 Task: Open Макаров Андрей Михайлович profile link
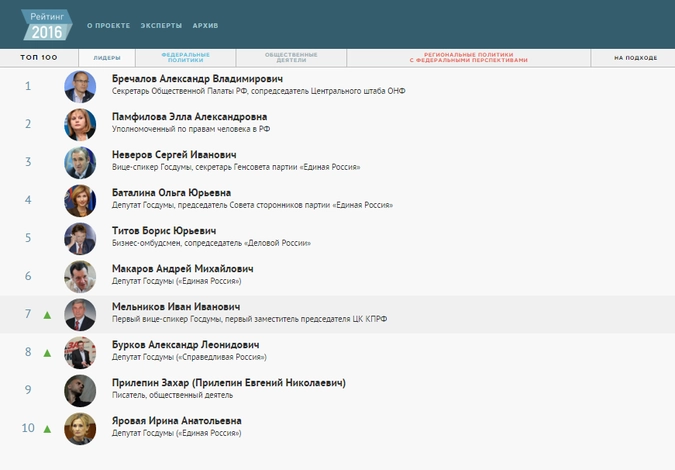coord(182,269)
